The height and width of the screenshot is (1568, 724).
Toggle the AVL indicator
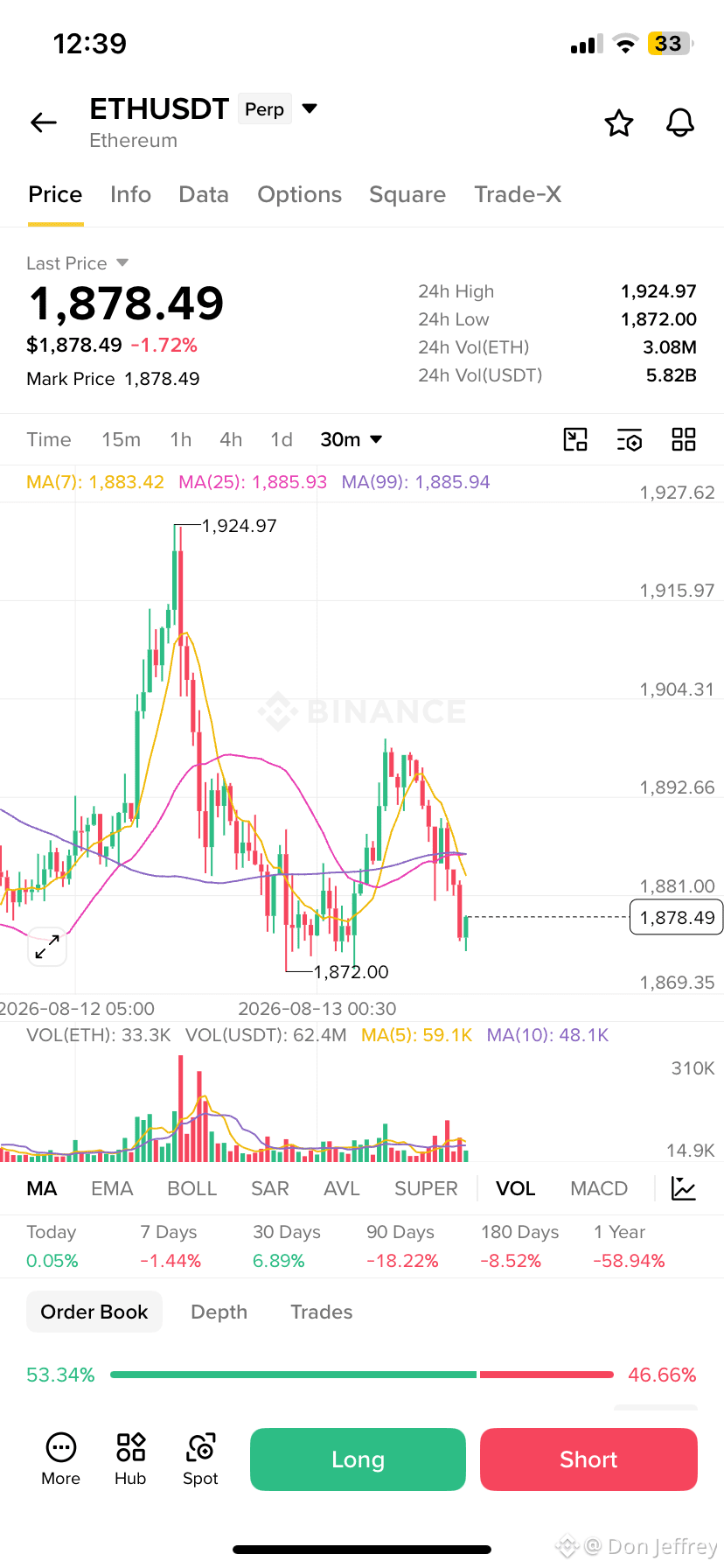[341, 1188]
